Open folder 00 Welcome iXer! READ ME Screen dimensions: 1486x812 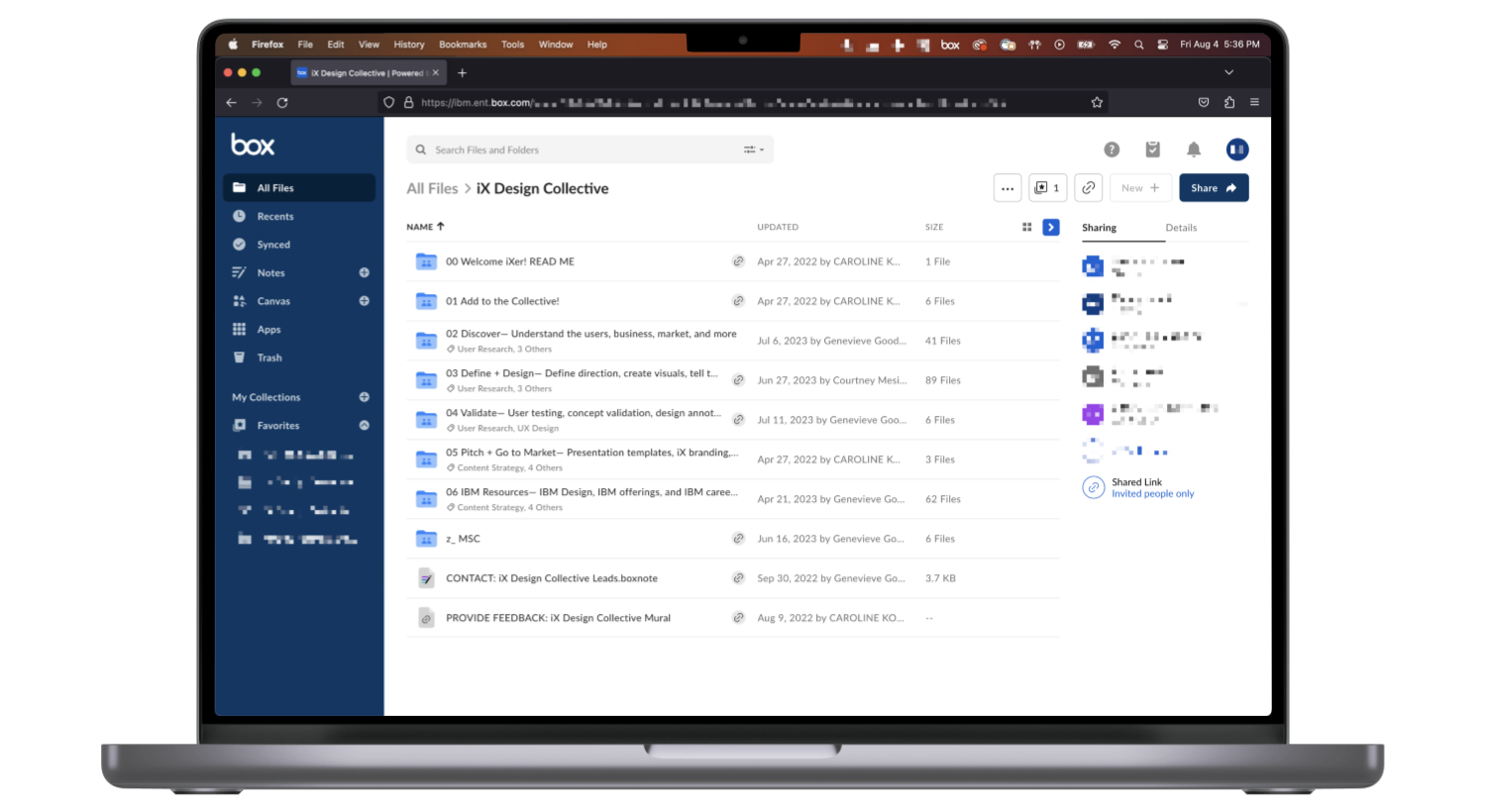pyautogui.click(x=510, y=261)
